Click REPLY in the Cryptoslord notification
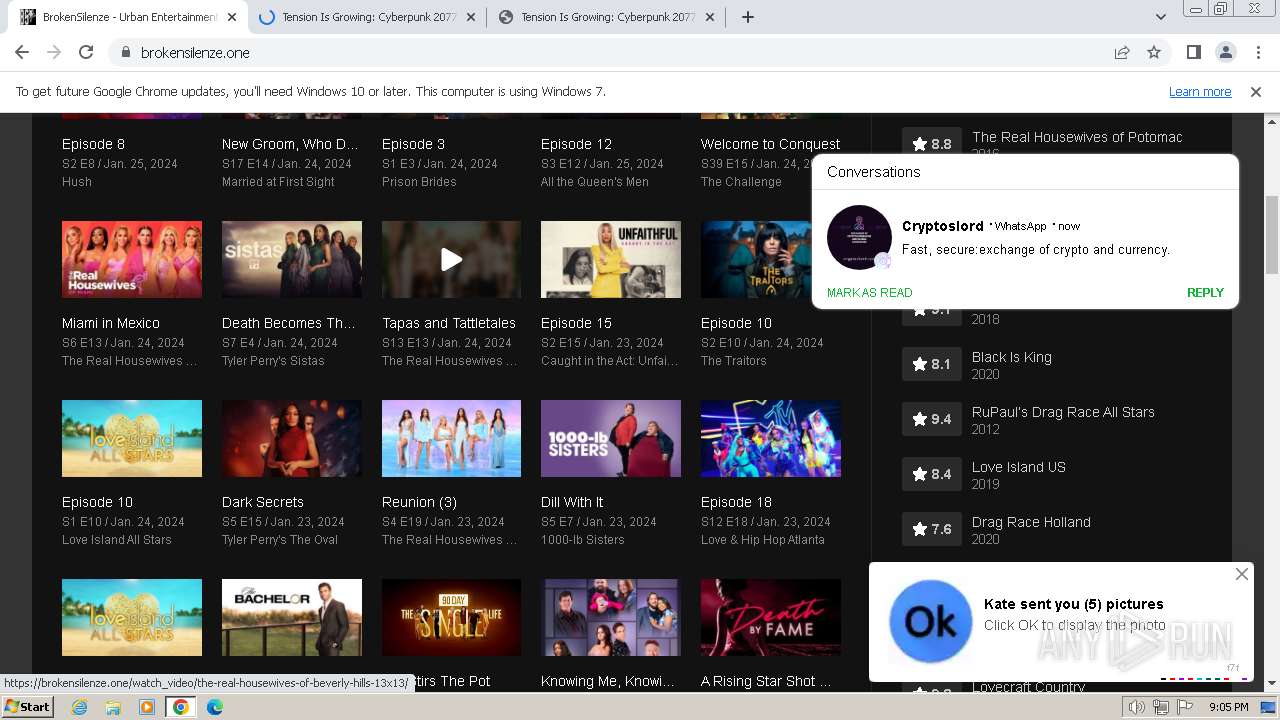Image resolution: width=1280 pixels, height=720 pixels. point(1205,293)
